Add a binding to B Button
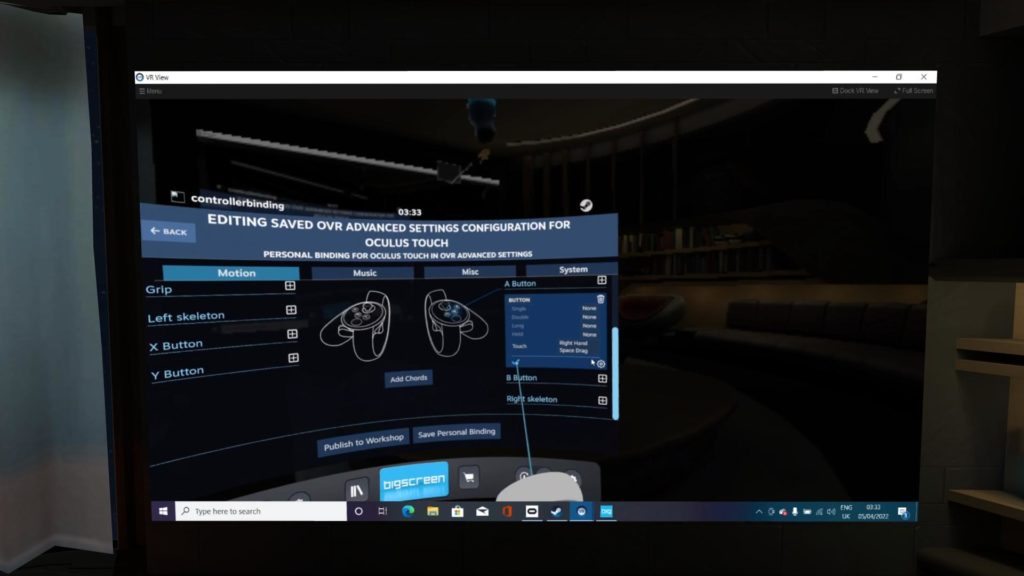This screenshot has width=1024, height=576. 602,378
